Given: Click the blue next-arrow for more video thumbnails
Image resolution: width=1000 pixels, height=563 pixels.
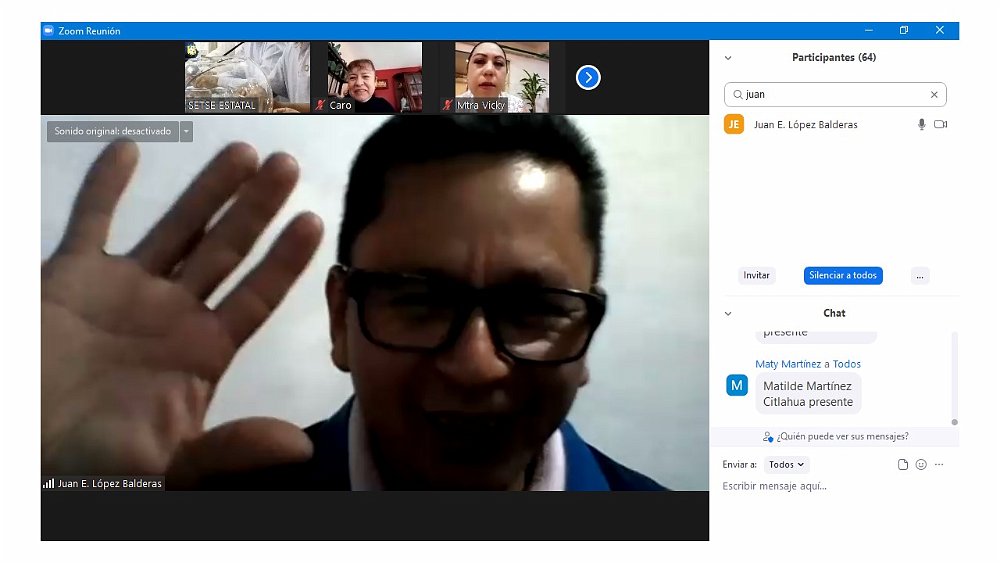Looking at the screenshot, I should tap(588, 77).
